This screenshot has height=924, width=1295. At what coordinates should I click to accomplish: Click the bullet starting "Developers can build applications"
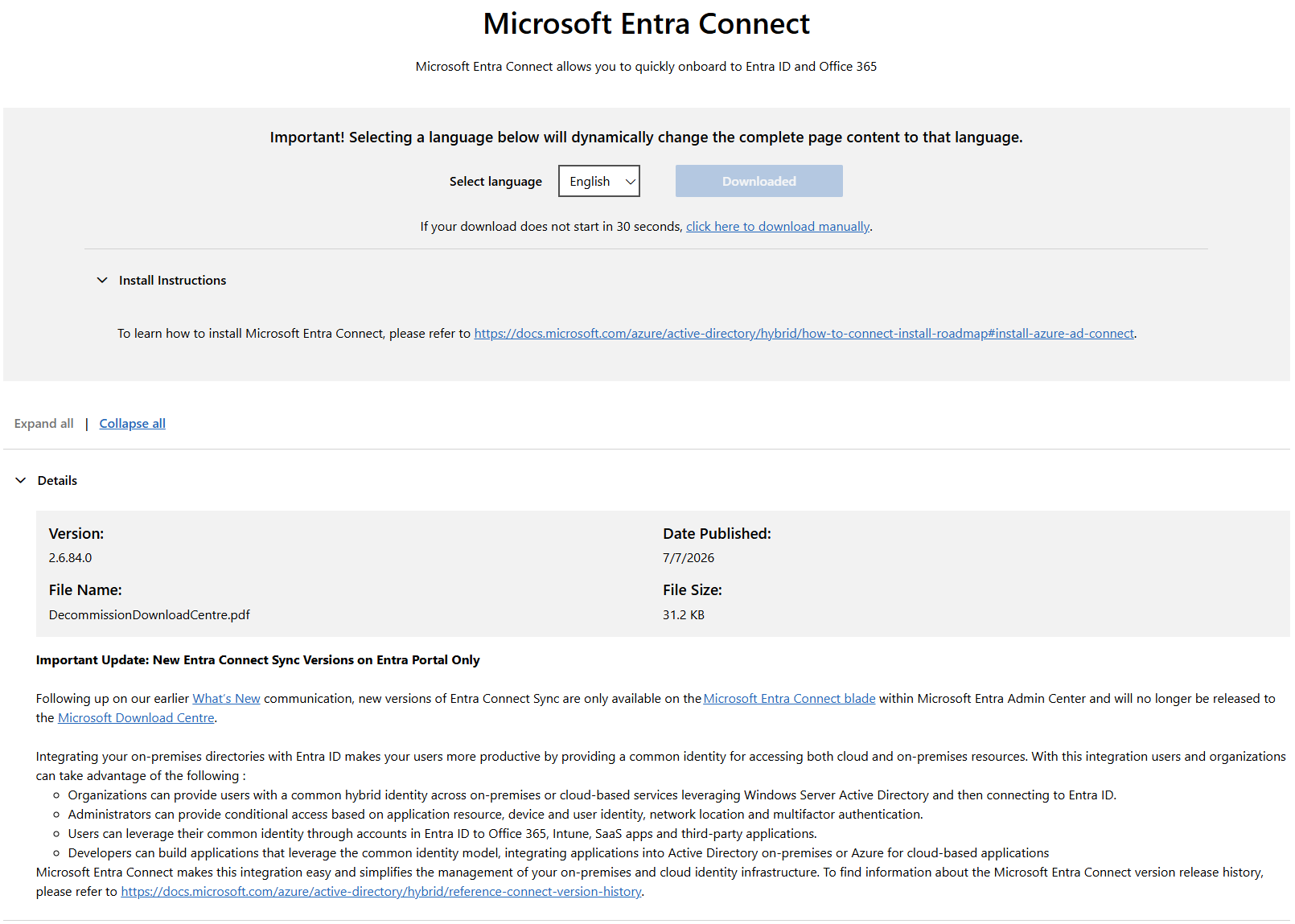tap(558, 853)
